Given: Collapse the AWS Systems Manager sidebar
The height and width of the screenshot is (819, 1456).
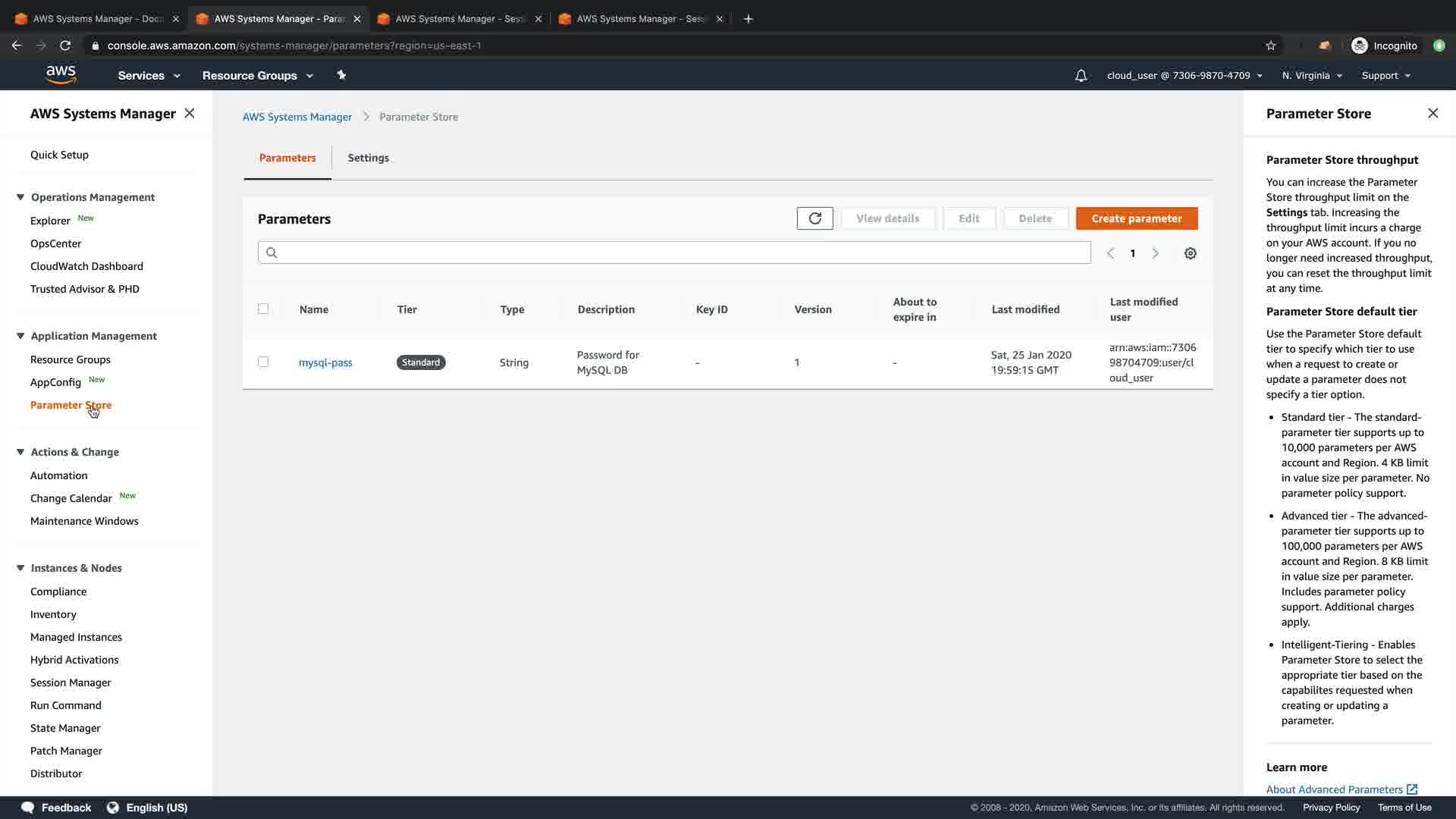Looking at the screenshot, I should (190, 113).
